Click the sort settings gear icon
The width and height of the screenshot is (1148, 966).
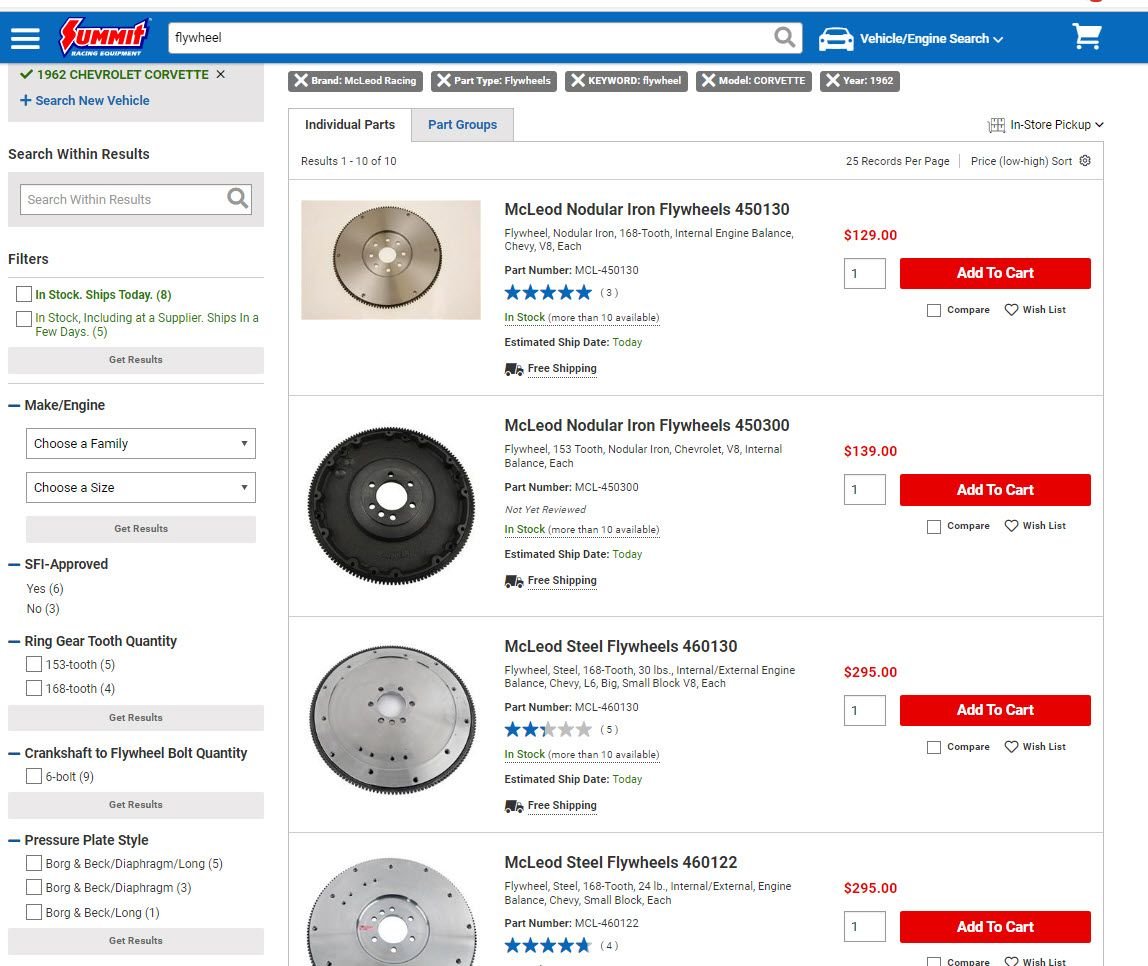(1085, 161)
